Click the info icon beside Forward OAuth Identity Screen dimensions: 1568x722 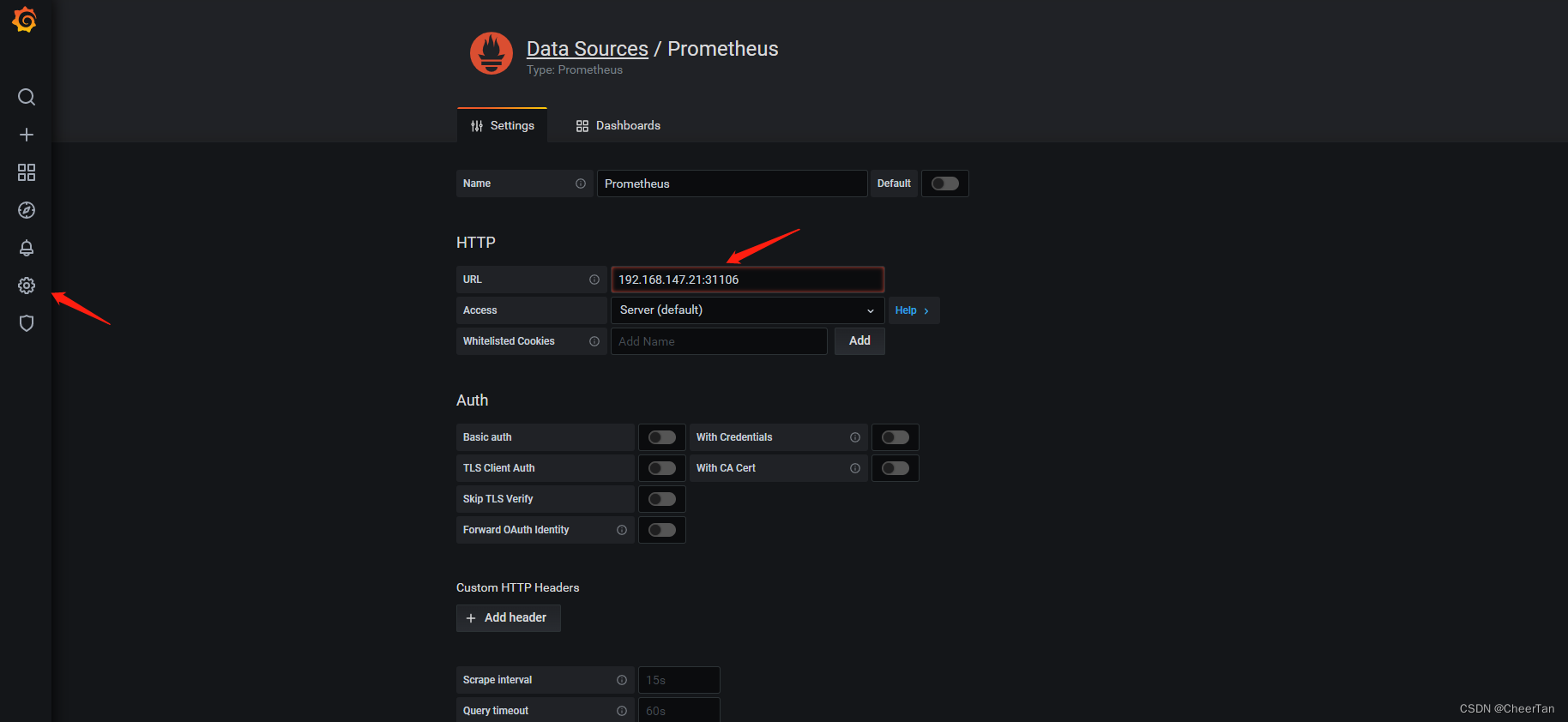coord(622,530)
